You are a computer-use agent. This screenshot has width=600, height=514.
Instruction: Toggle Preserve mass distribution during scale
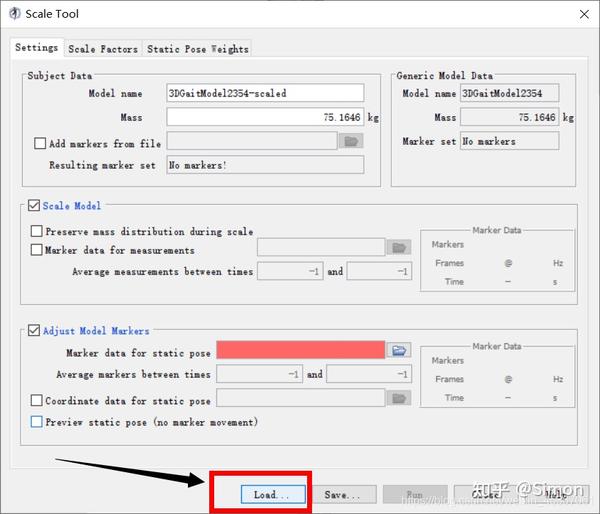pos(36,231)
